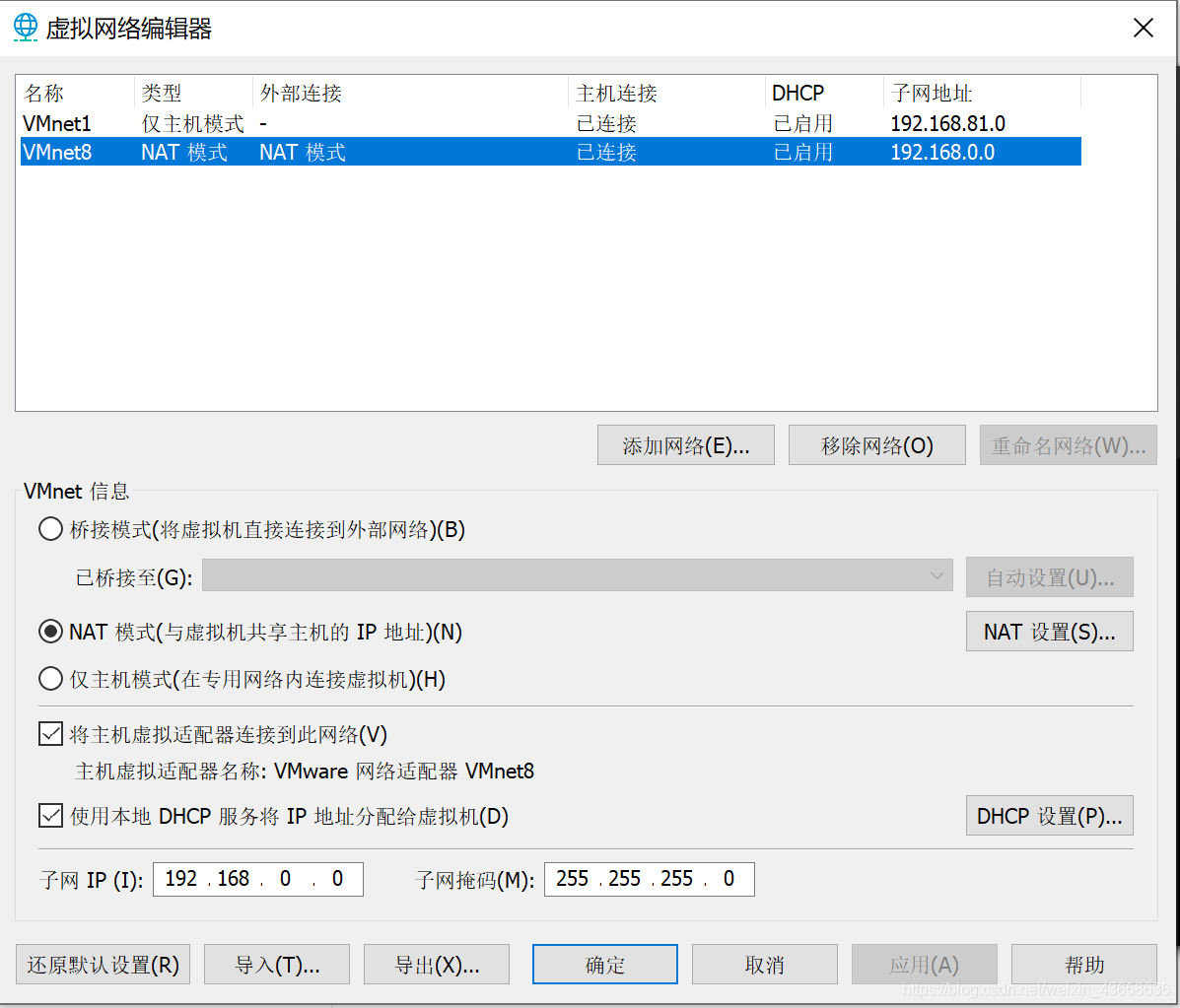This screenshot has height=1008, width=1180.
Task: Click the 应用(A) button
Action: [x=924, y=965]
